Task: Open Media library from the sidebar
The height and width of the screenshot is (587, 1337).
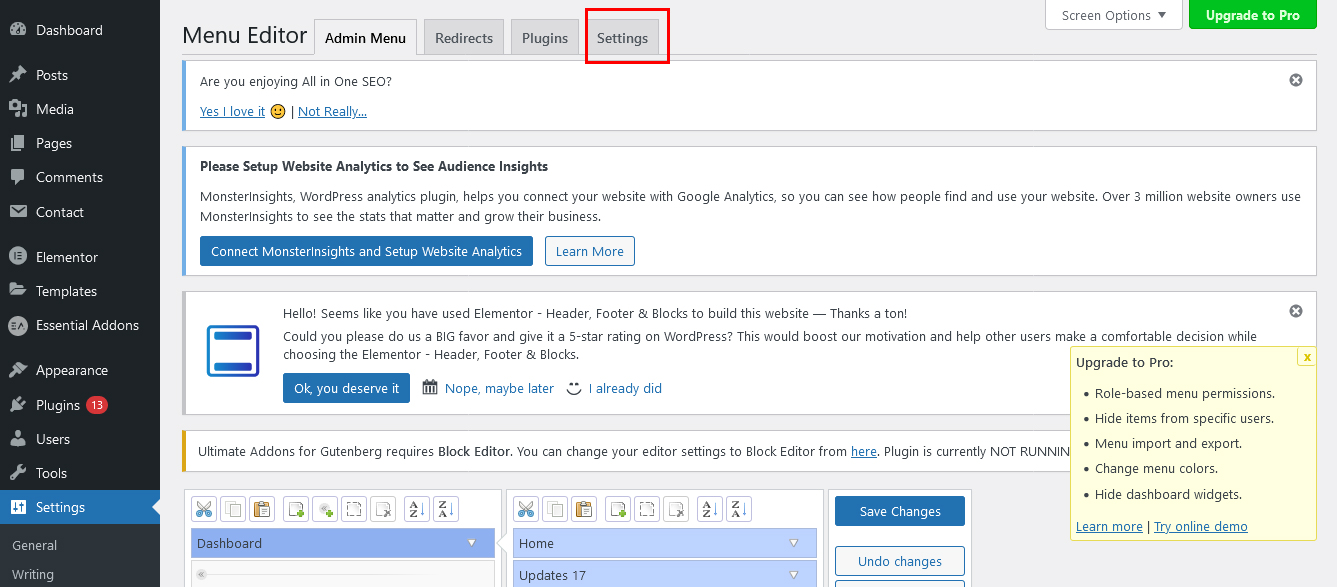Action: 80,109
